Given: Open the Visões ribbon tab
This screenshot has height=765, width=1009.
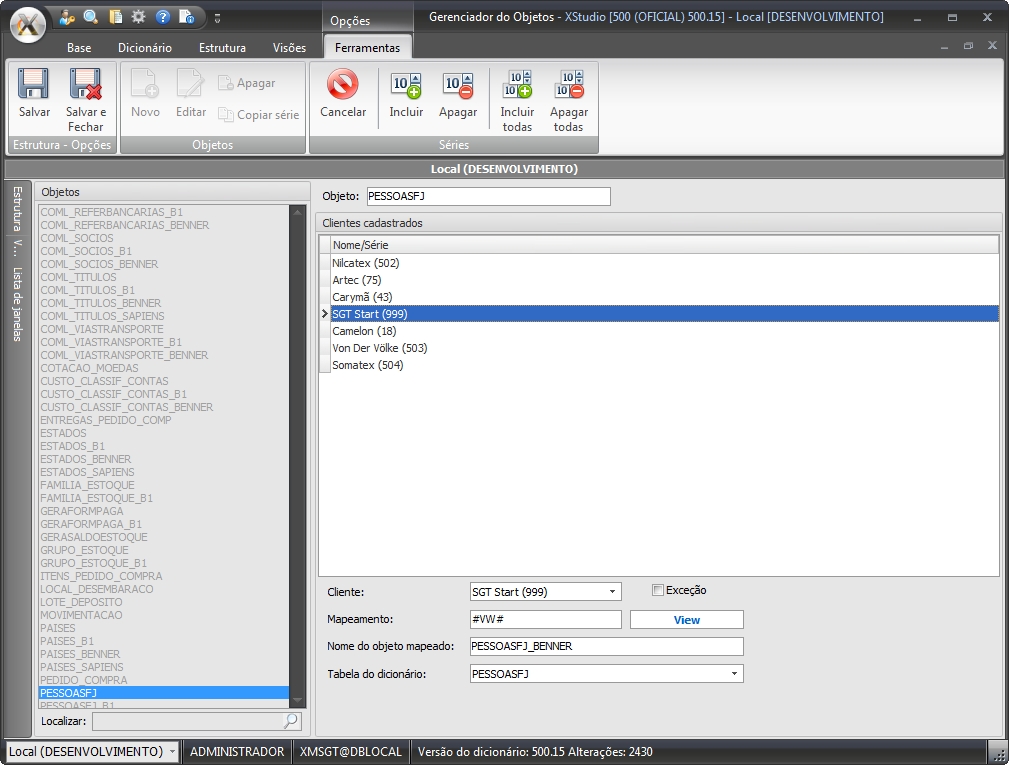Looking at the screenshot, I should click(289, 48).
